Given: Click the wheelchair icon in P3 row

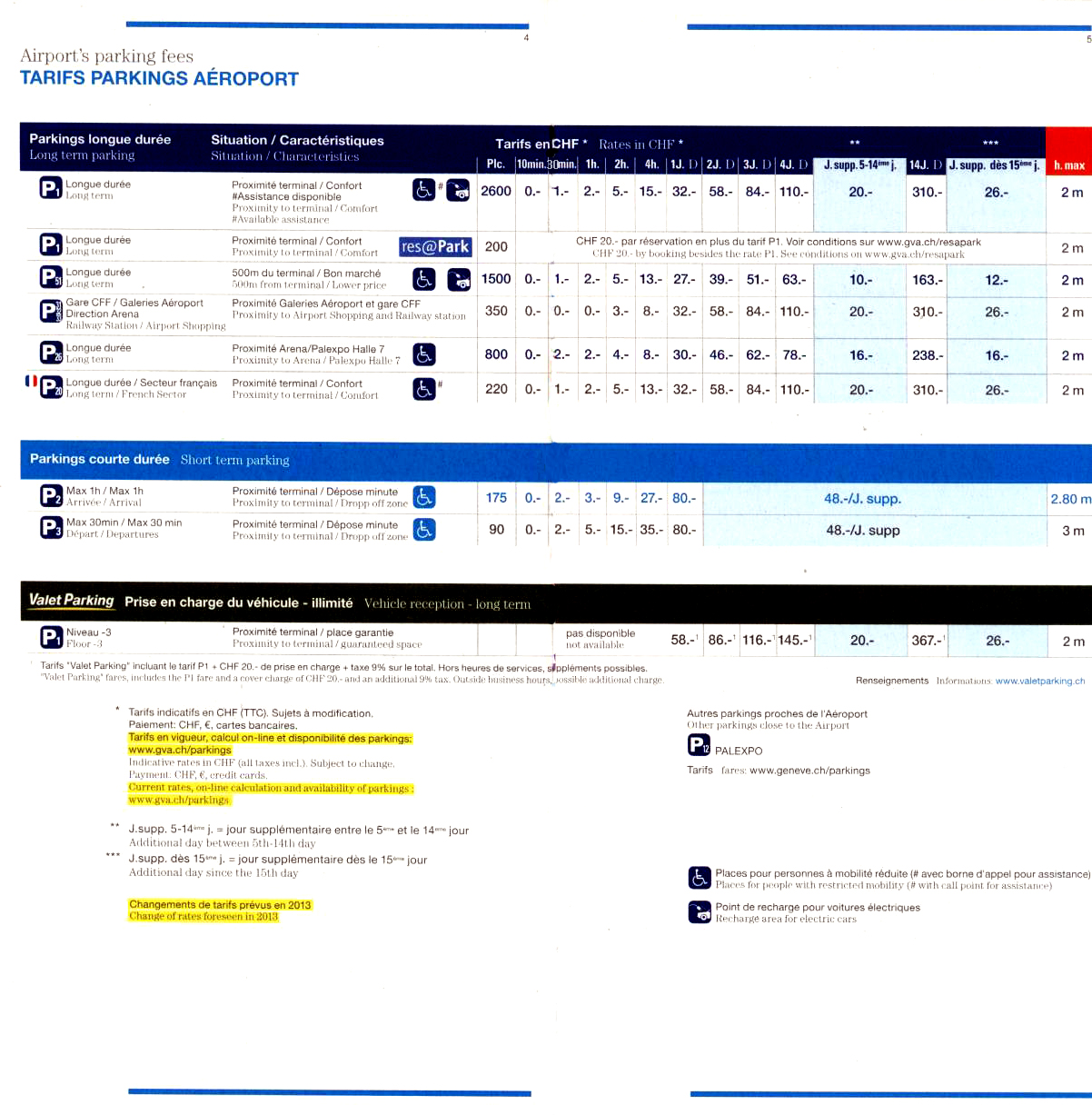Looking at the screenshot, I should 424,530.
